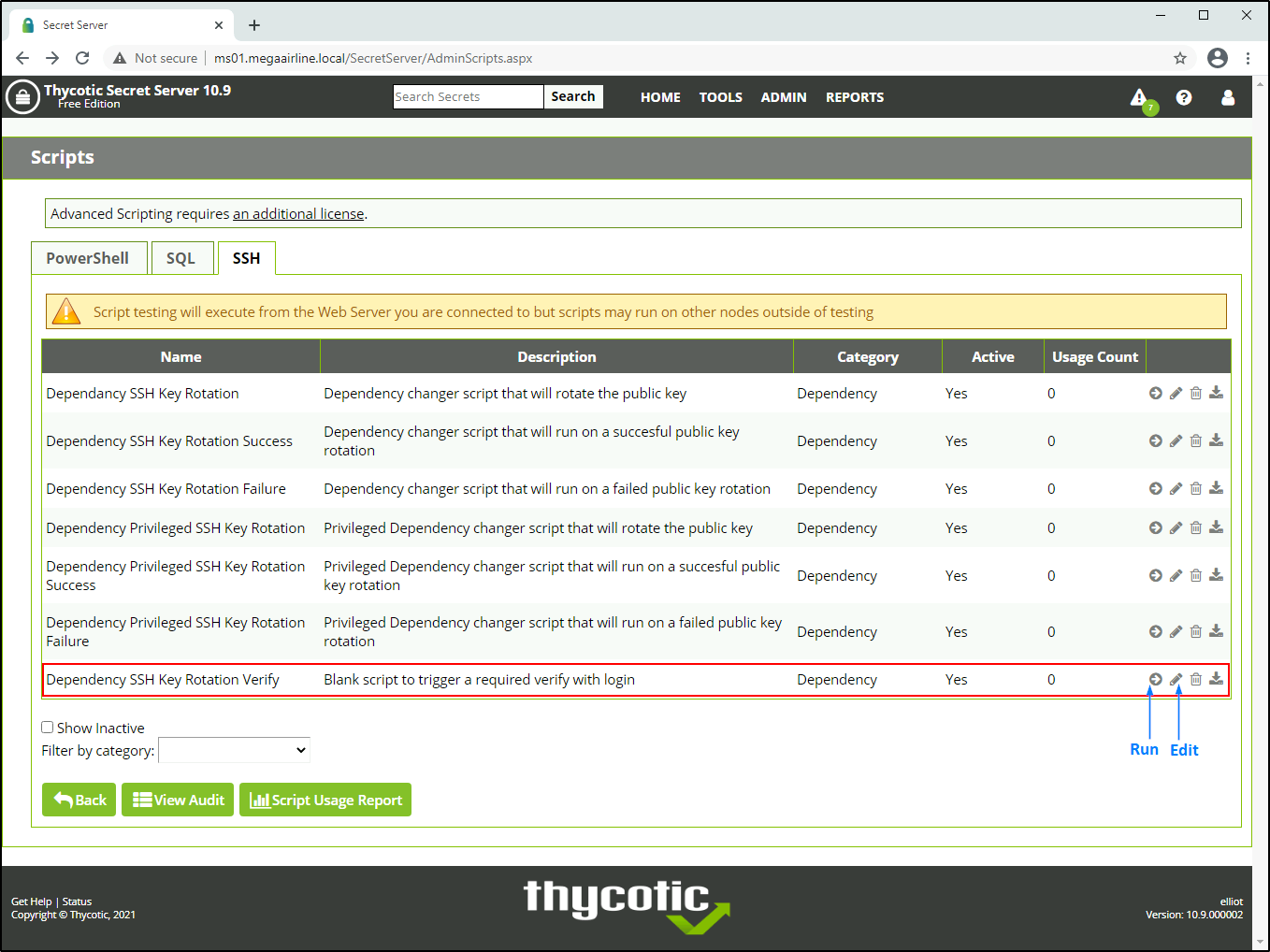The image size is (1270, 952).
Task: Open the TOOLS menu
Action: pyautogui.click(x=720, y=97)
